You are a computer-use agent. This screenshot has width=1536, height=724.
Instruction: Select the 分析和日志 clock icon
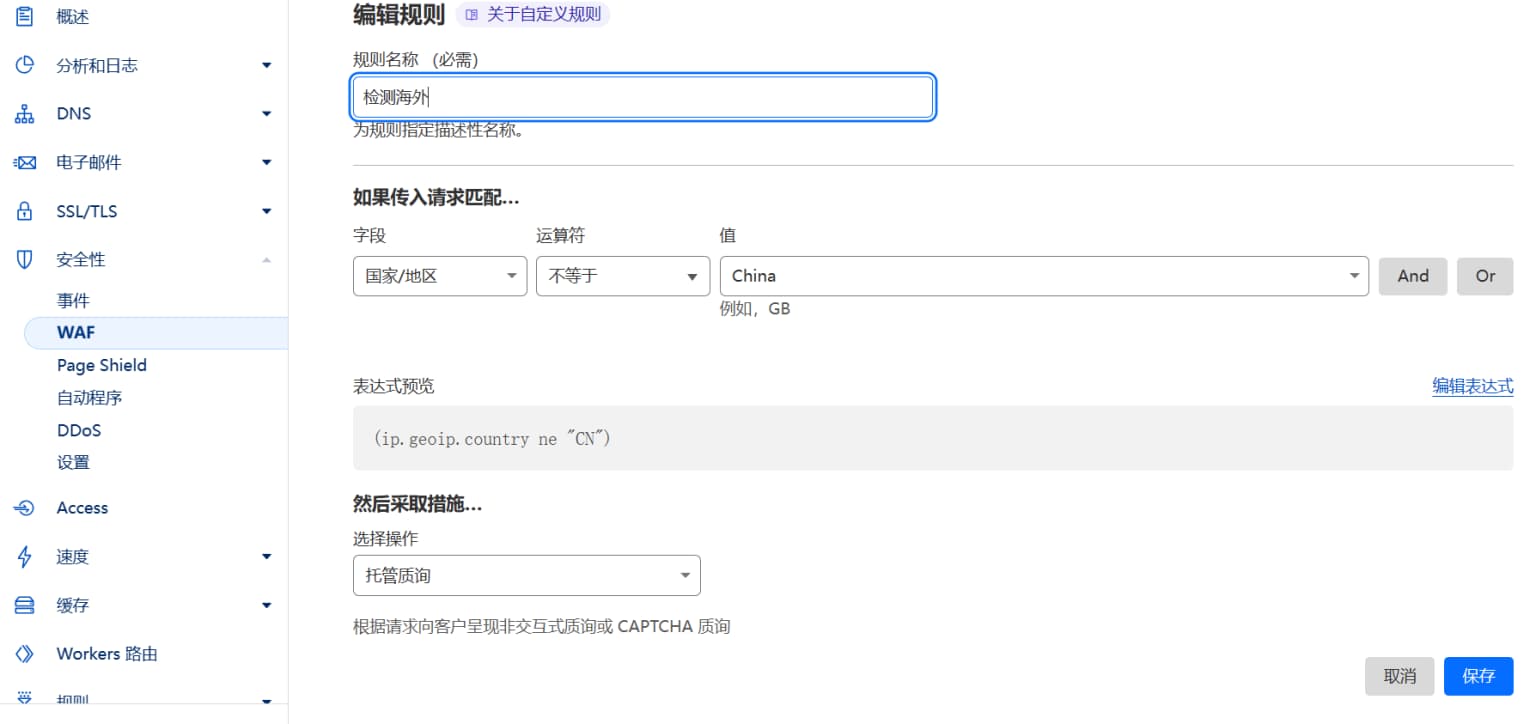[24, 64]
